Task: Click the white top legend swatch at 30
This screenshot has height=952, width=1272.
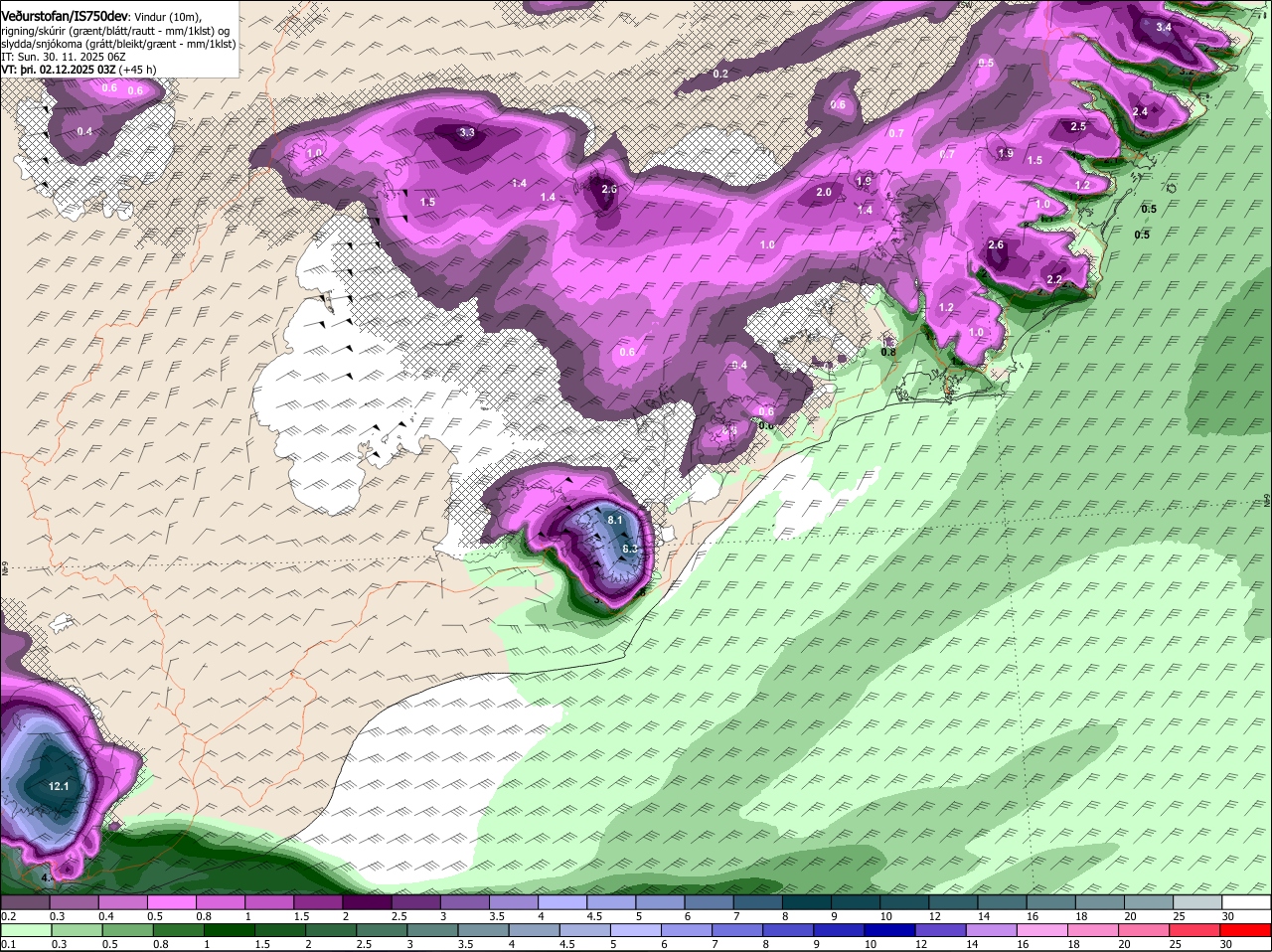Action: pyautogui.click(x=1247, y=902)
